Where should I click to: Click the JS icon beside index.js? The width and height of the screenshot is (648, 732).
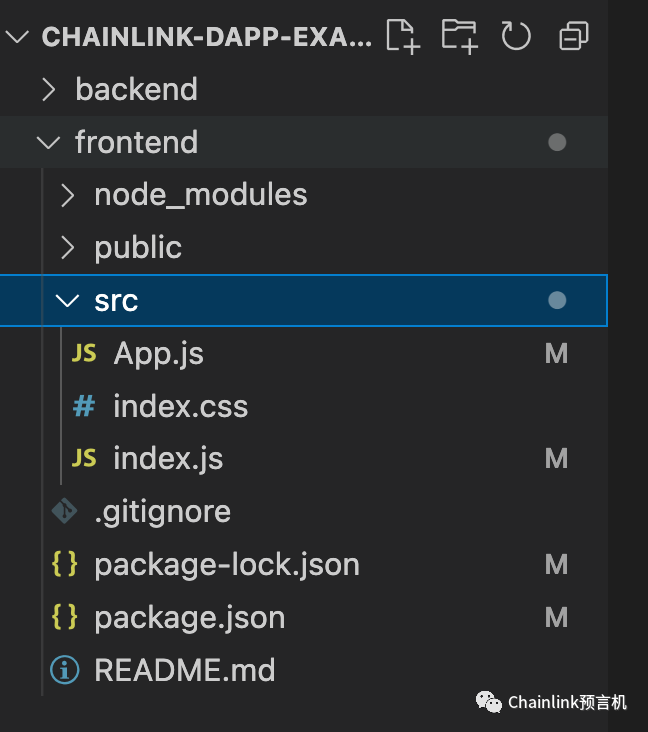coord(85,458)
